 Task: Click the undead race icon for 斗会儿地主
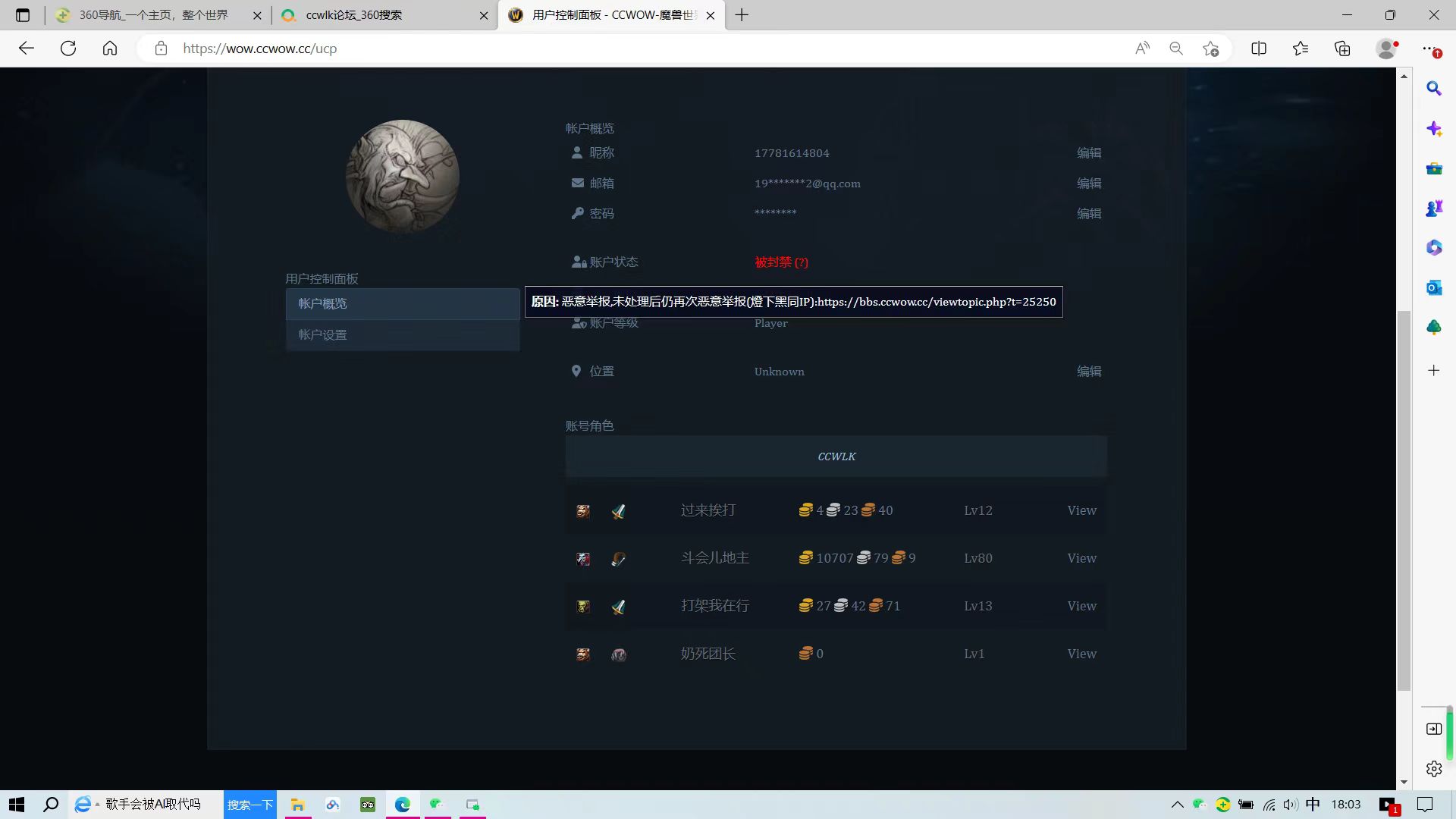click(583, 559)
